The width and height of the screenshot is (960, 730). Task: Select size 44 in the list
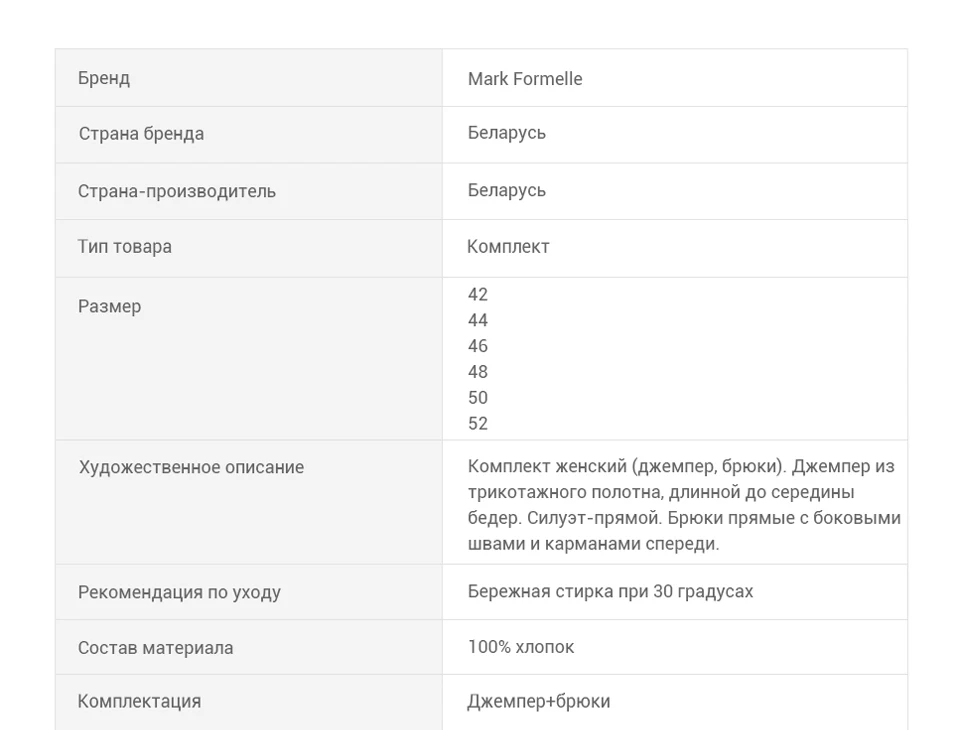click(478, 320)
